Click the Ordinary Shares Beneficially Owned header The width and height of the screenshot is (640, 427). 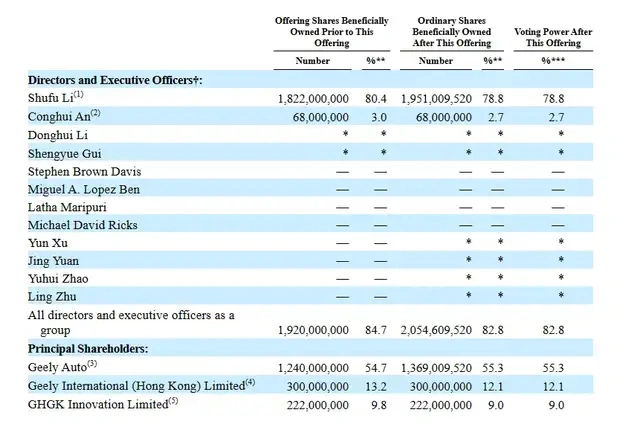point(446,32)
